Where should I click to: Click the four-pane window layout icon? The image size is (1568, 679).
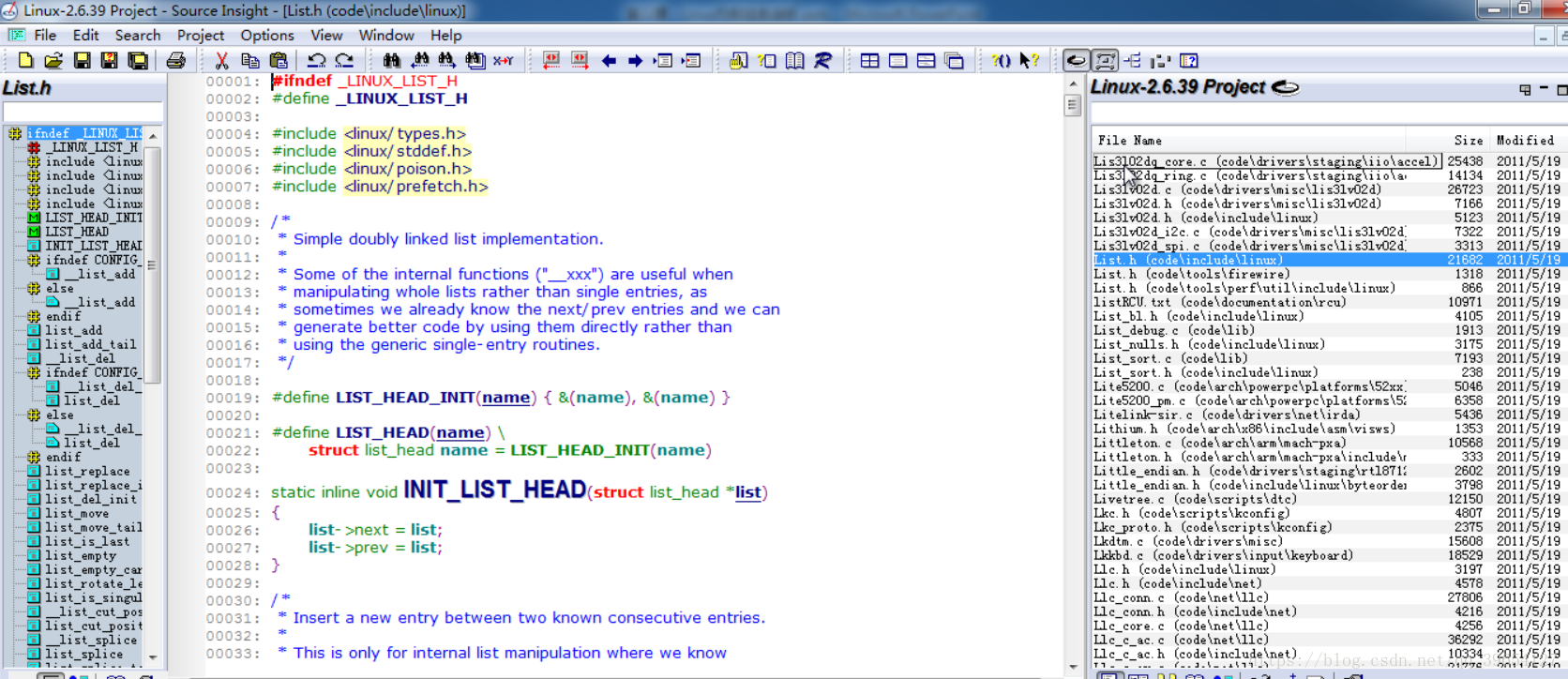point(869,61)
